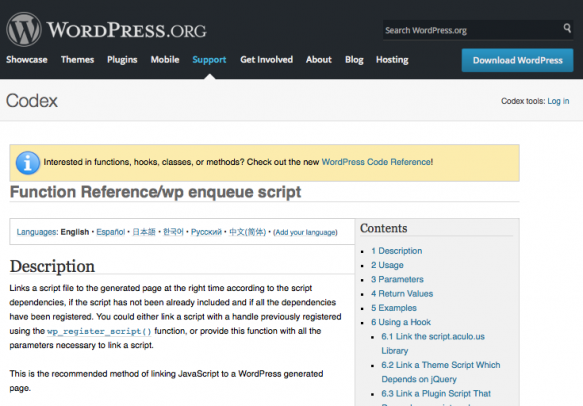Open the WordPress Code Reference link

[377, 162]
